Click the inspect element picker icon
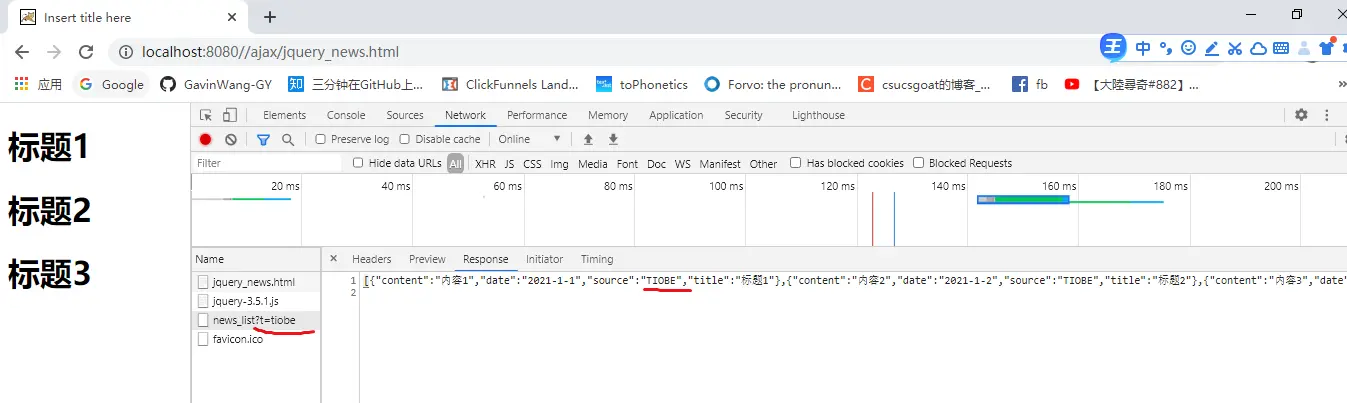This screenshot has width=1347, height=403. point(206,115)
